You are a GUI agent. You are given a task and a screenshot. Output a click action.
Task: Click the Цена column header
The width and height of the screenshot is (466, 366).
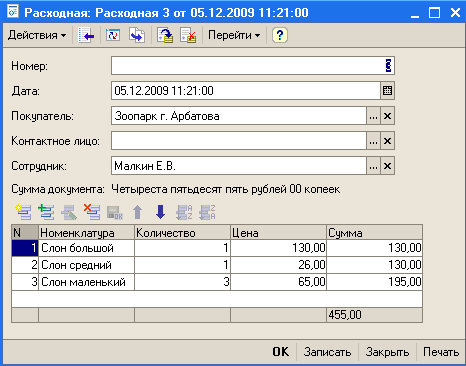click(x=279, y=232)
